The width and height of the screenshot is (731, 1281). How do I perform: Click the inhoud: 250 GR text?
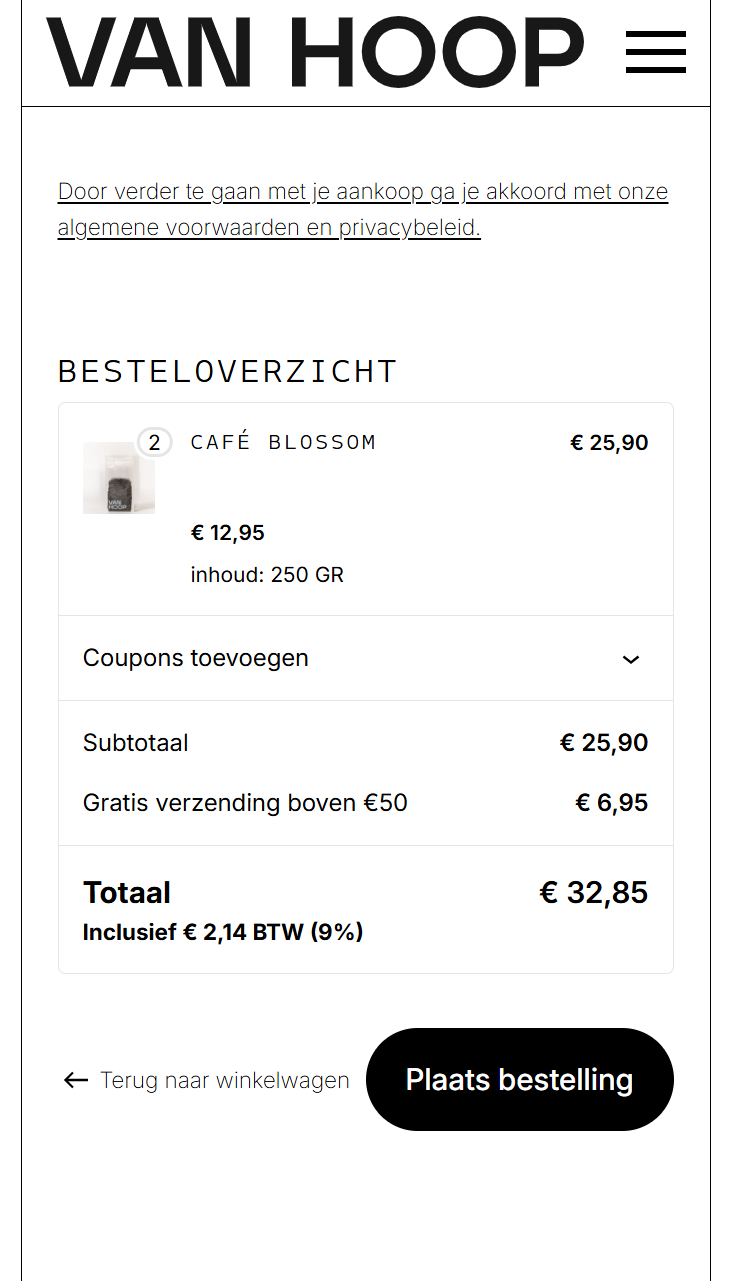tap(267, 575)
